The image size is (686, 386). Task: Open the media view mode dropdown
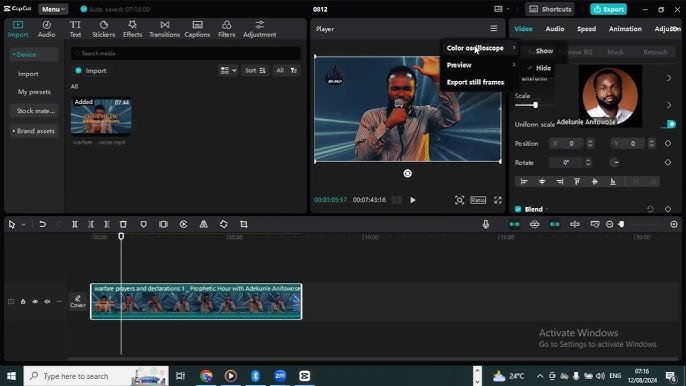coord(228,70)
